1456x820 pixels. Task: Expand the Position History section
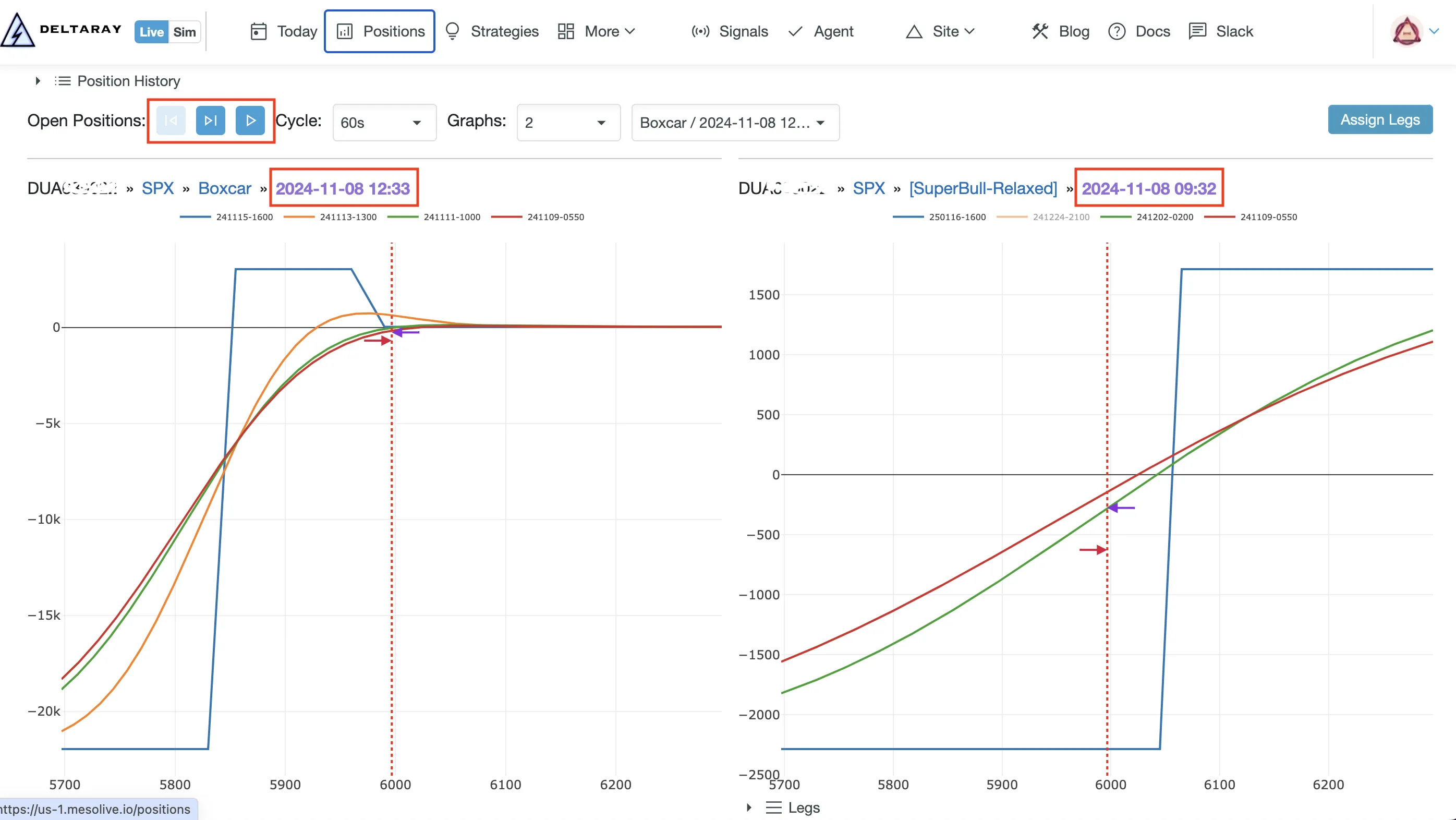(x=38, y=81)
